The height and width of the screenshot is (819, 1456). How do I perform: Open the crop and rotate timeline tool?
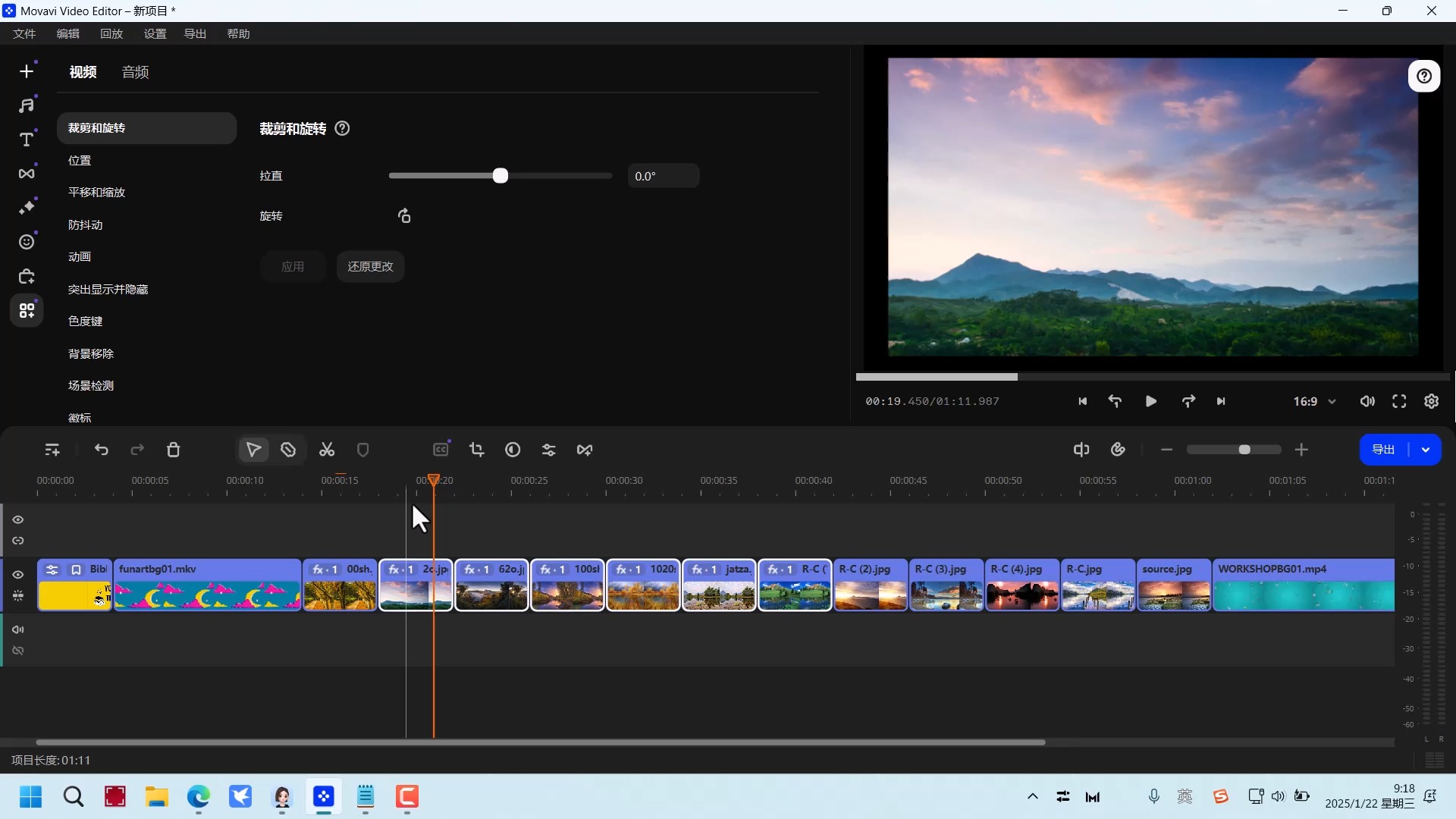click(476, 450)
